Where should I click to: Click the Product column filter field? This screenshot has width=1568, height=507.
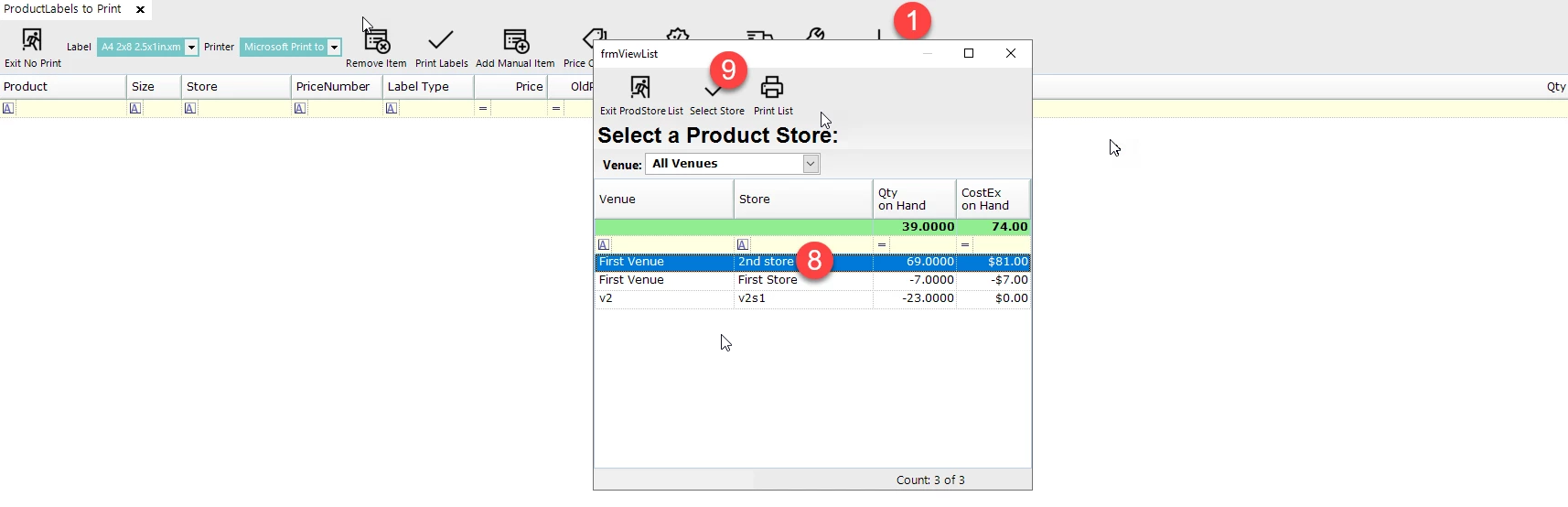[69, 108]
